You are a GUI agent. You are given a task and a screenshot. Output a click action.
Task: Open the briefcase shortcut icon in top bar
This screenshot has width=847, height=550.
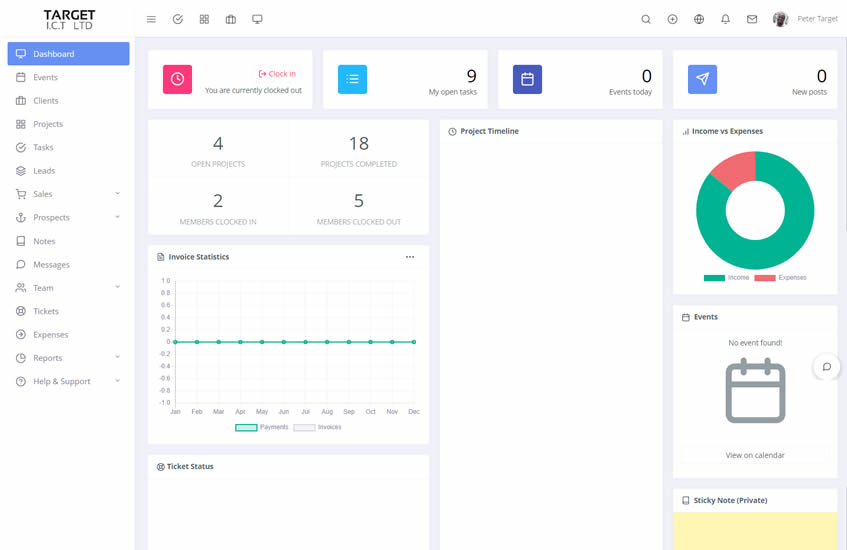click(231, 19)
